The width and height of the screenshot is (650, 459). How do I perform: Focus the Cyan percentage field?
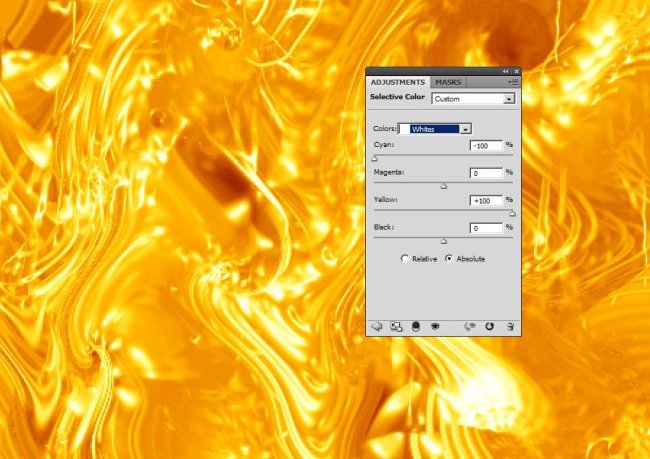pyautogui.click(x=486, y=146)
